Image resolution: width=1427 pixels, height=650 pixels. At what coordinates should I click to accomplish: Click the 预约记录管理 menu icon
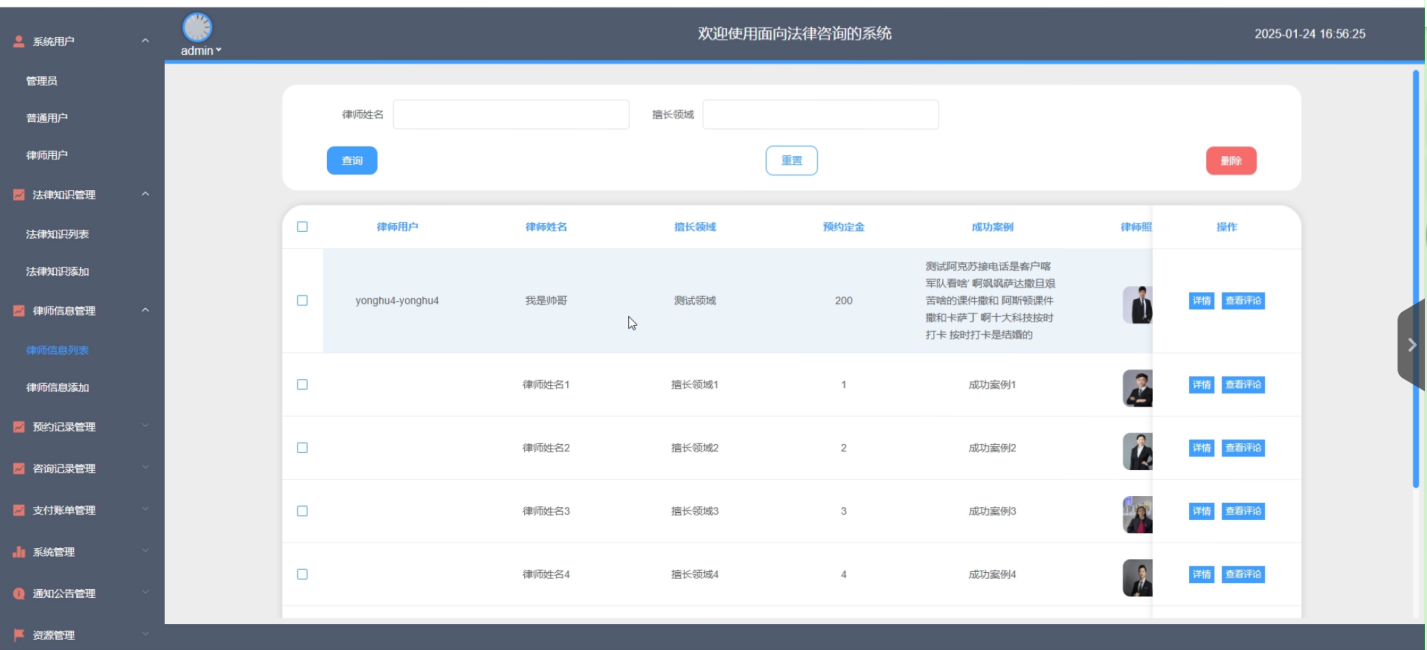18,427
